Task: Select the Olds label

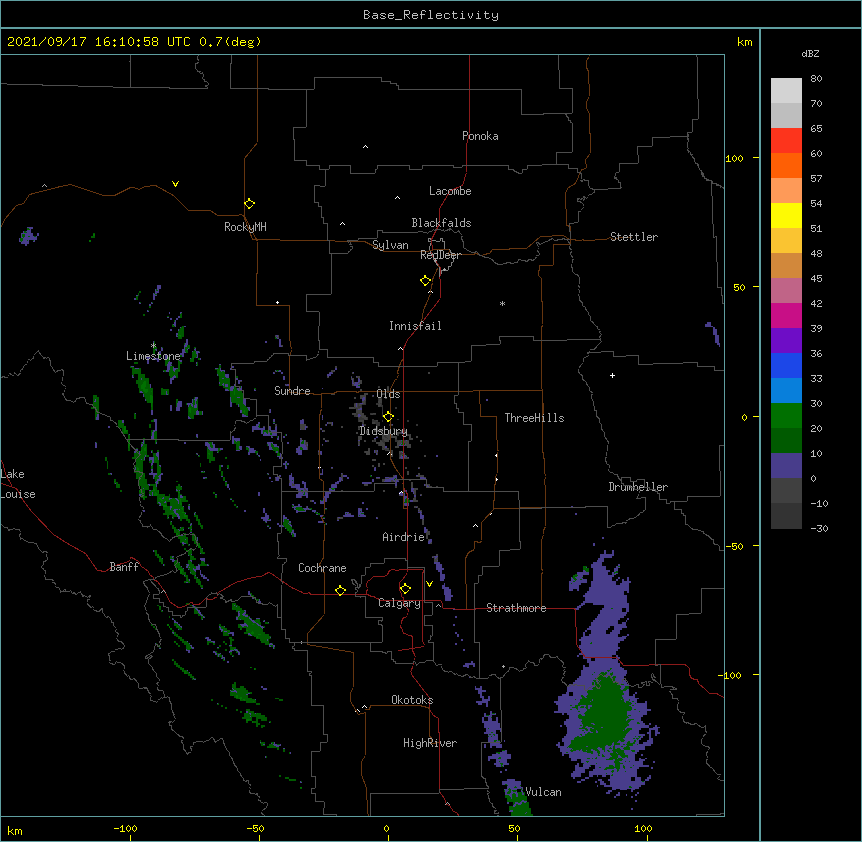Action: click(388, 394)
